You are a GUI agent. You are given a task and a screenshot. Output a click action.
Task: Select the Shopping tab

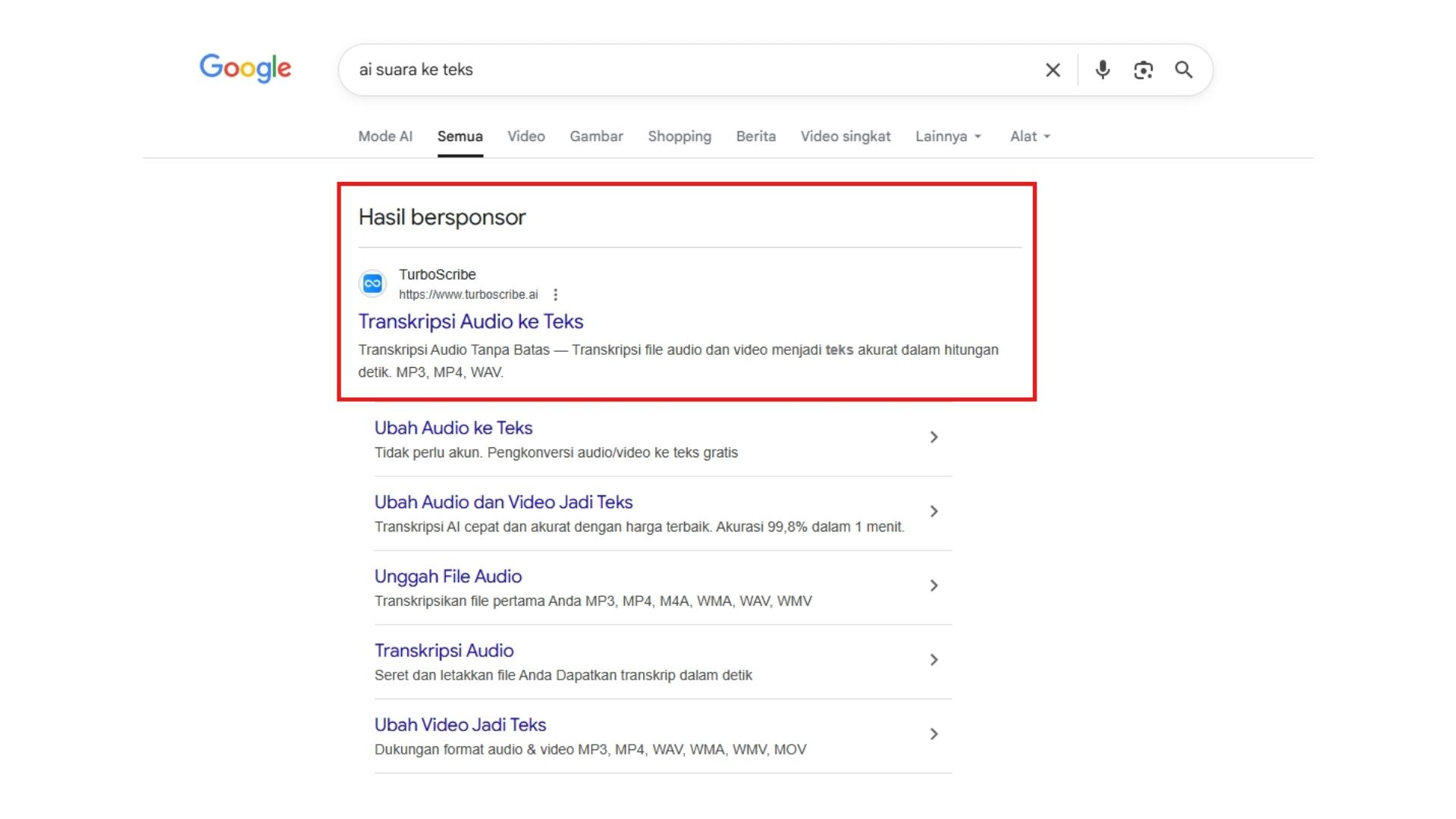(x=679, y=136)
